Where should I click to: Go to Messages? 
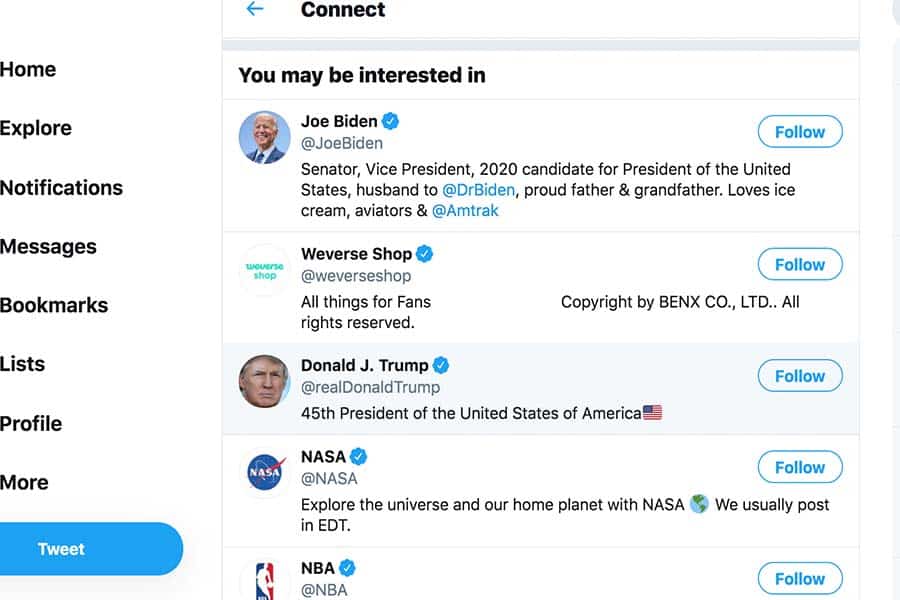48,247
